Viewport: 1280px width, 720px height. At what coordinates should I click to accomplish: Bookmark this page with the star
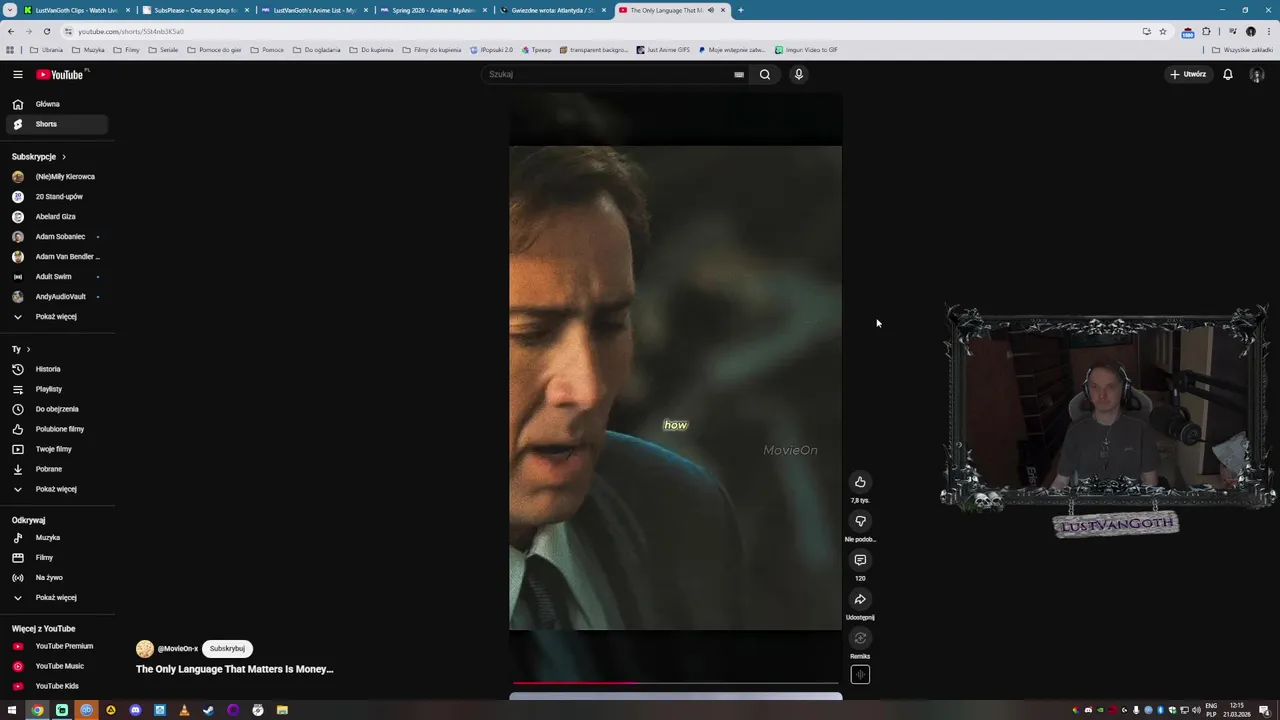click(x=1162, y=31)
